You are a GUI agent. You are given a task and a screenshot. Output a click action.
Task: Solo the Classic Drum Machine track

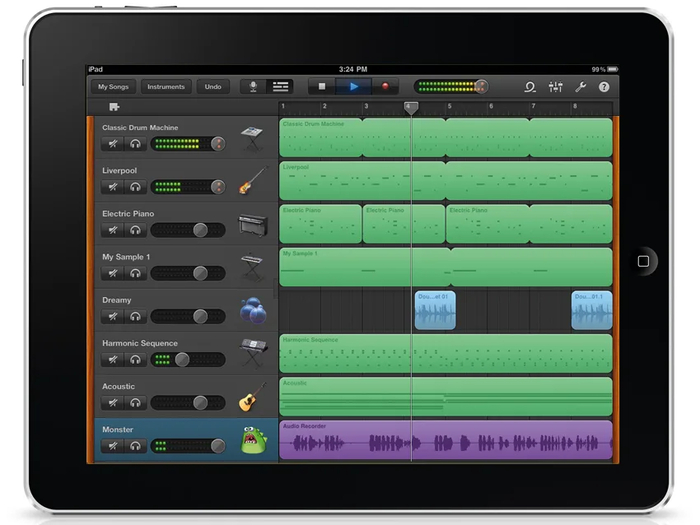pyautogui.click(x=135, y=144)
